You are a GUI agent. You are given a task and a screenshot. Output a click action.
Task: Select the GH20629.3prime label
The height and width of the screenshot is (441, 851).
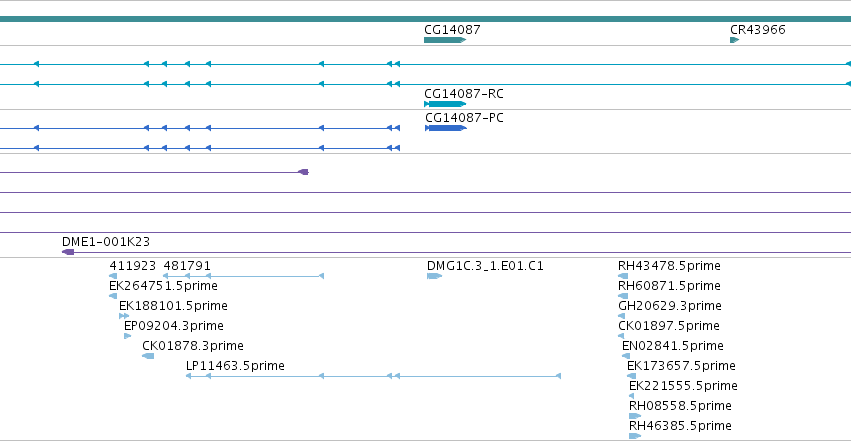[670, 306]
